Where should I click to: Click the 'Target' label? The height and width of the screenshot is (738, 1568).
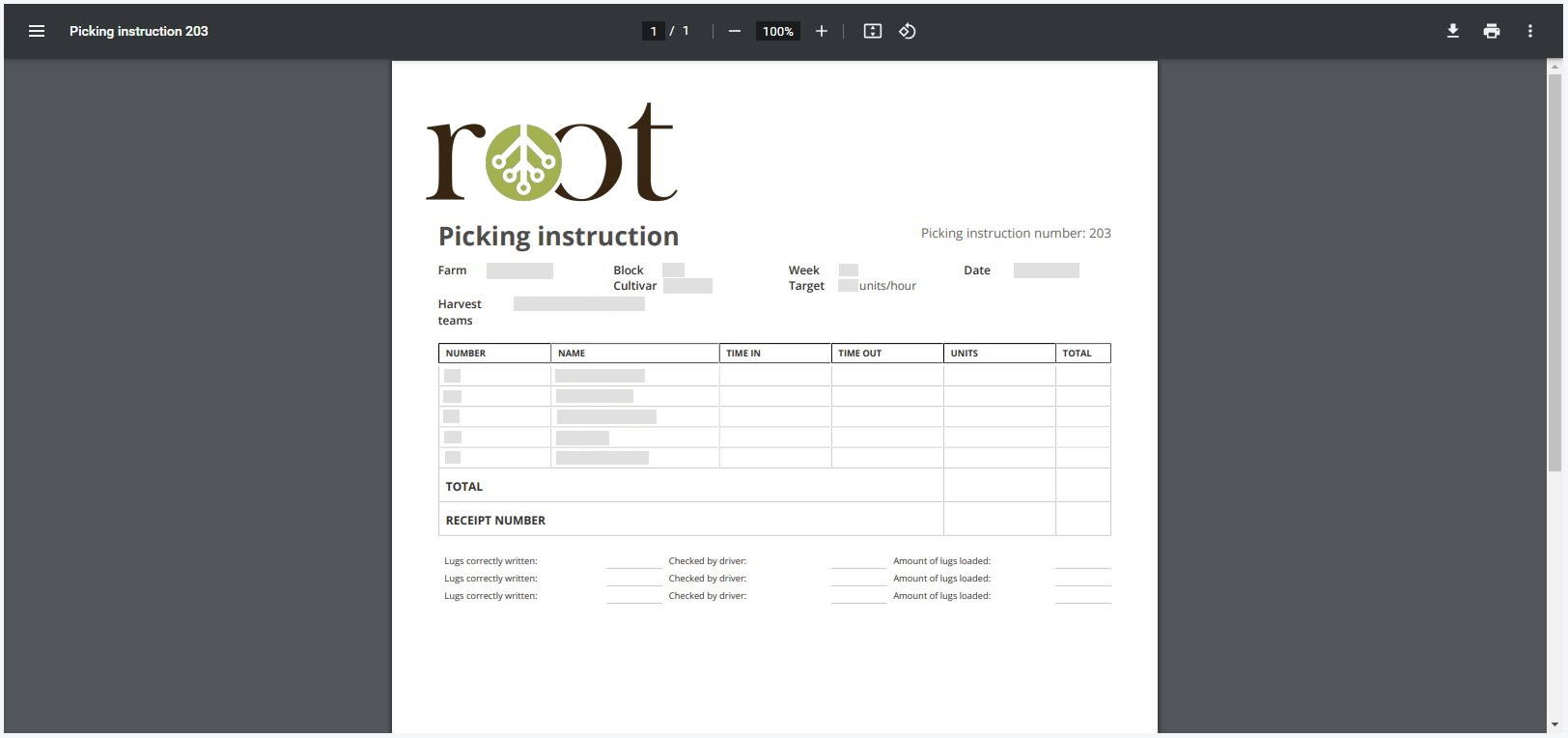(806, 286)
